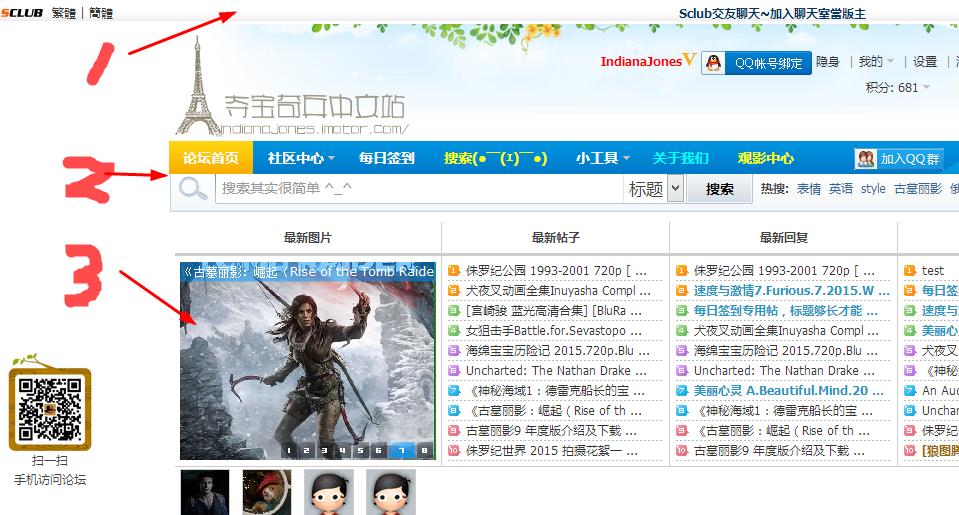This screenshot has height=515, width=959.
Task: Click rank 1 icon beside 侏罗纪公园 in 最新帖子
Action: point(453,270)
